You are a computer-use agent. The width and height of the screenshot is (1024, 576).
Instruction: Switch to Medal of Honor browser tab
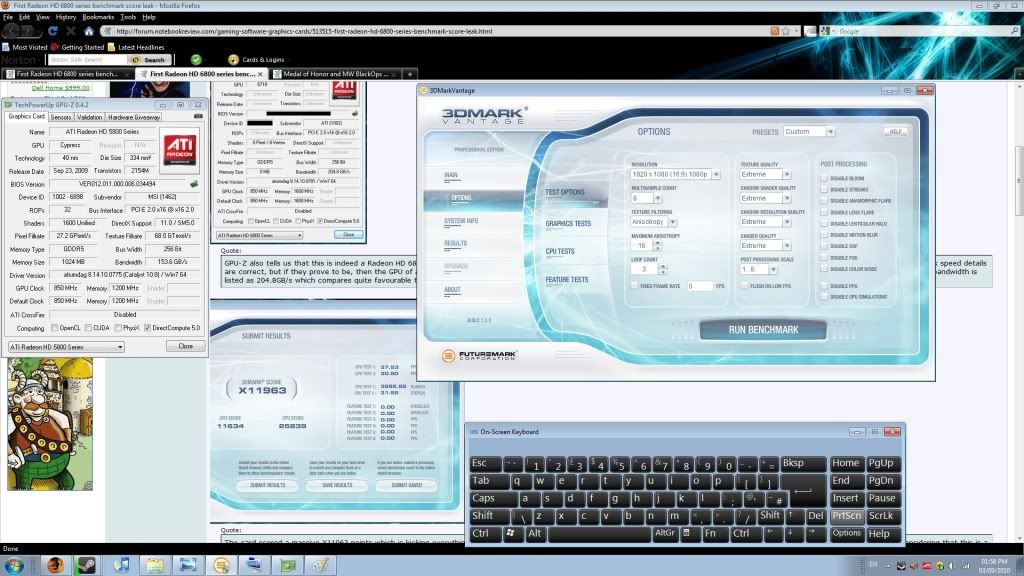335,74
